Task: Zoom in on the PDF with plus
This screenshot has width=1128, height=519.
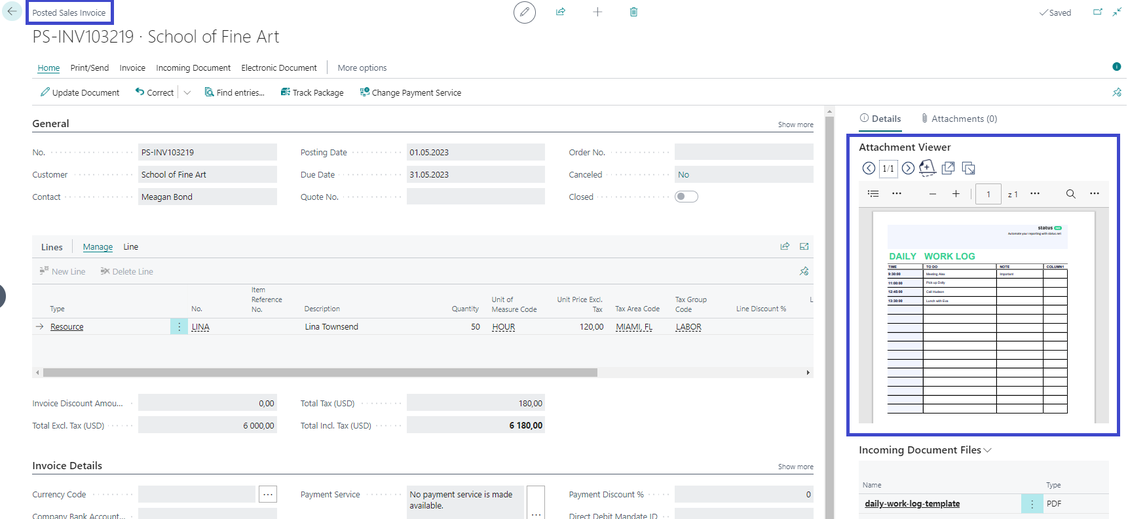Action: point(956,194)
